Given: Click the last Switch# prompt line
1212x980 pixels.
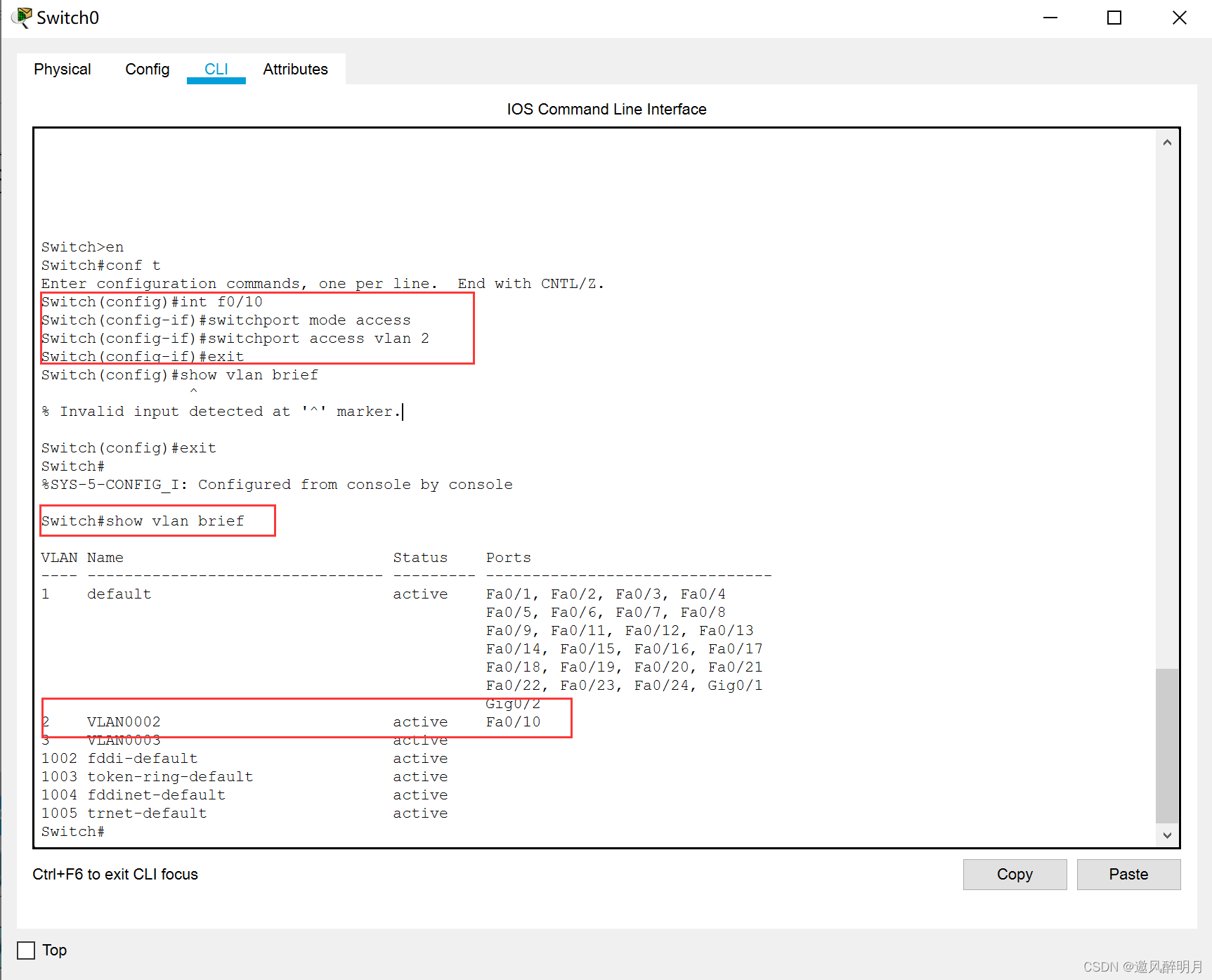Looking at the screenshot, I should pyautogui.click(x=73, y=832).
